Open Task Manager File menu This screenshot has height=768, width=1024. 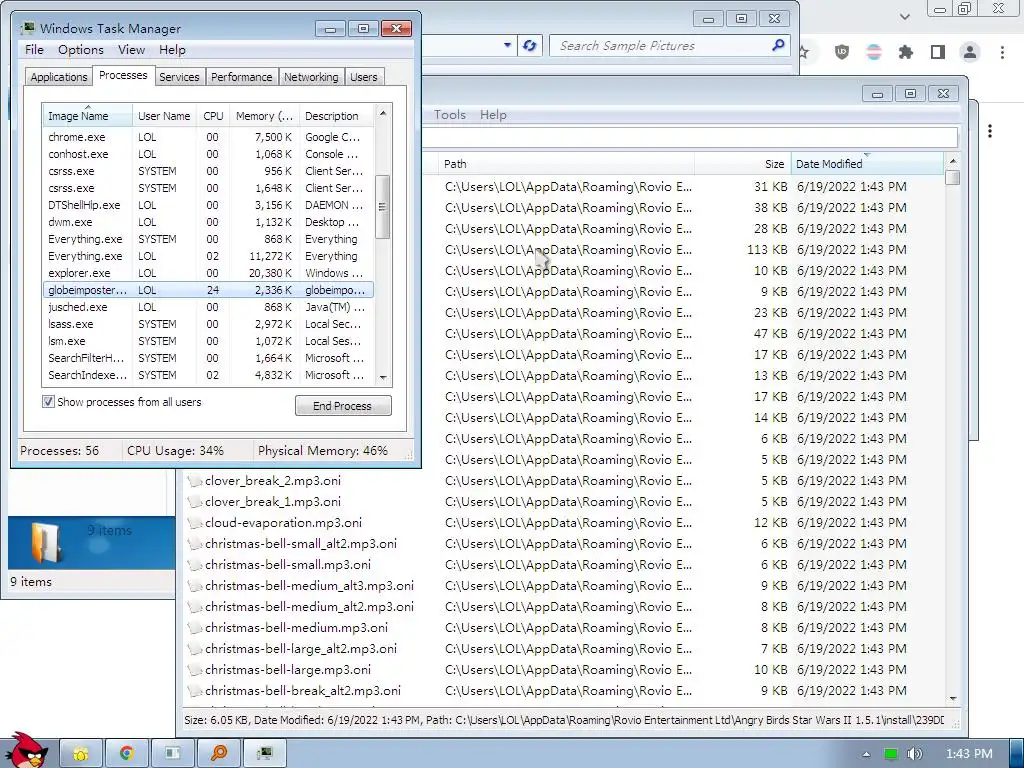[34, 50]
